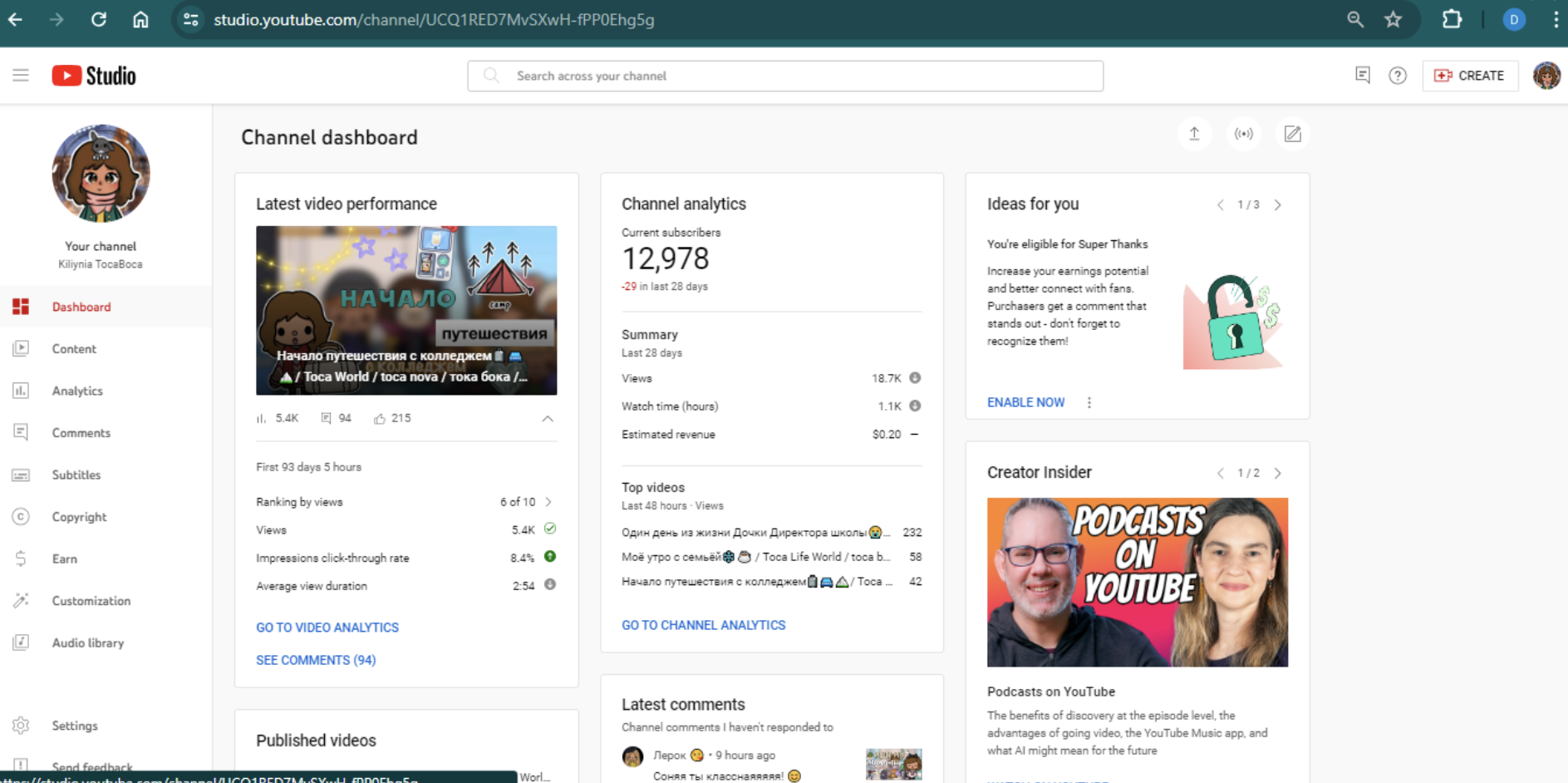Open Comments in sidebar
Viewport: 1568px width, 783px height.
click(106, 433)
